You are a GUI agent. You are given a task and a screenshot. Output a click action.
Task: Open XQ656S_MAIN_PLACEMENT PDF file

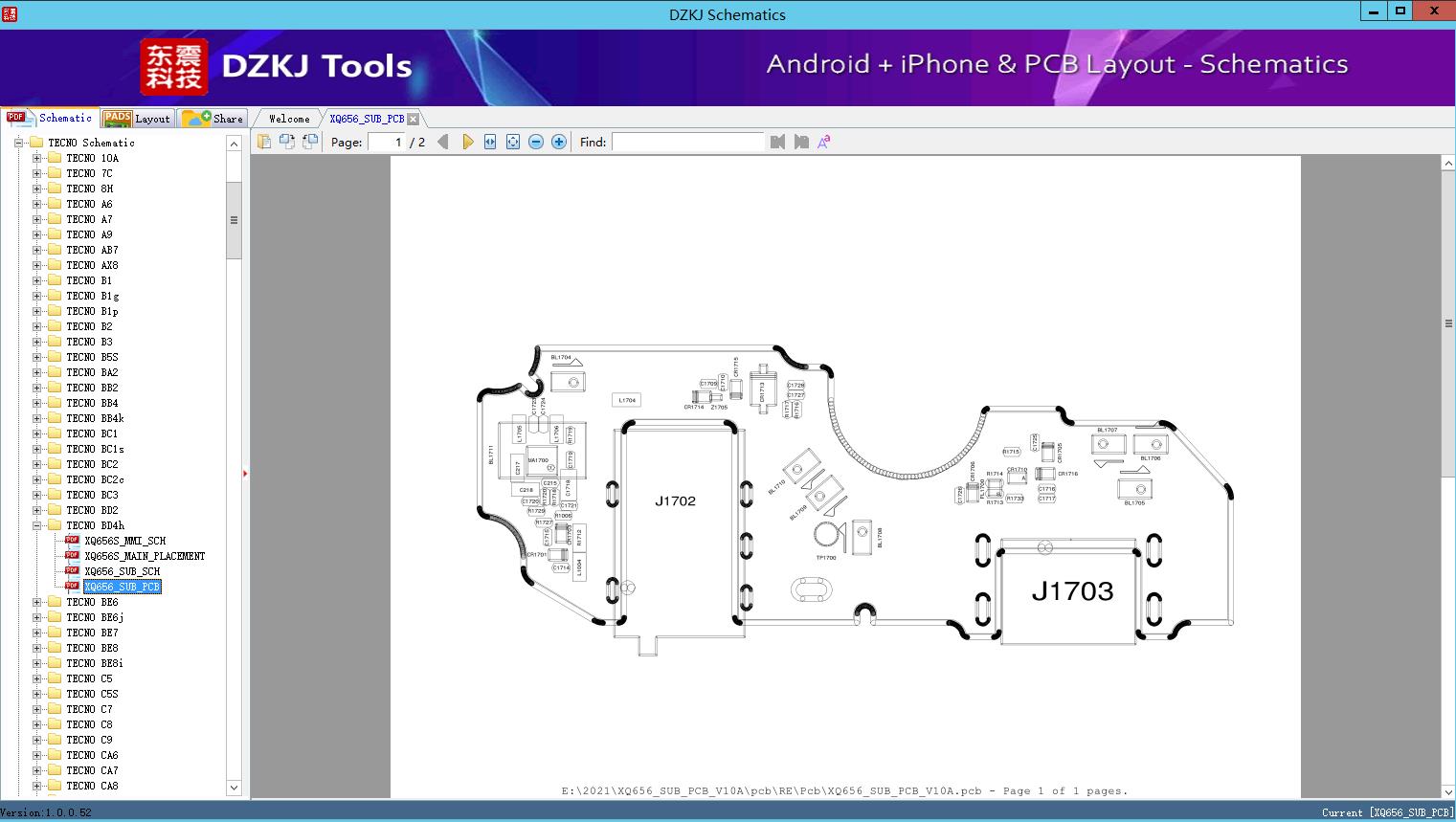145,556
